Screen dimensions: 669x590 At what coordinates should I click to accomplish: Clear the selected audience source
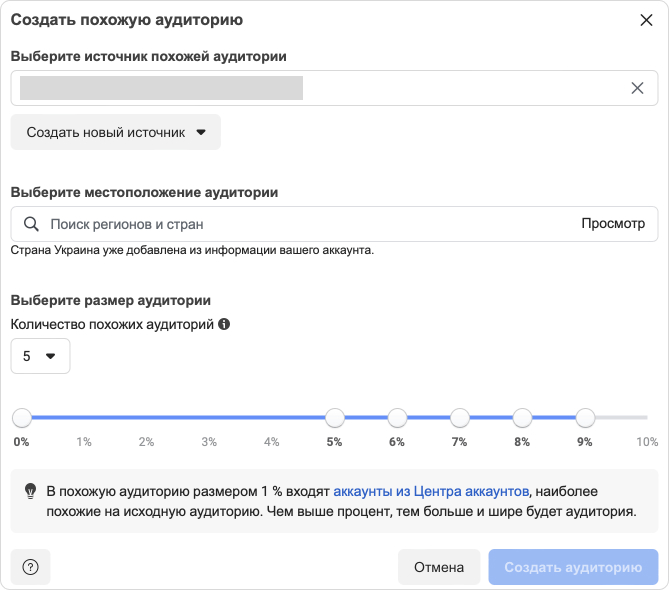(637, 88)
